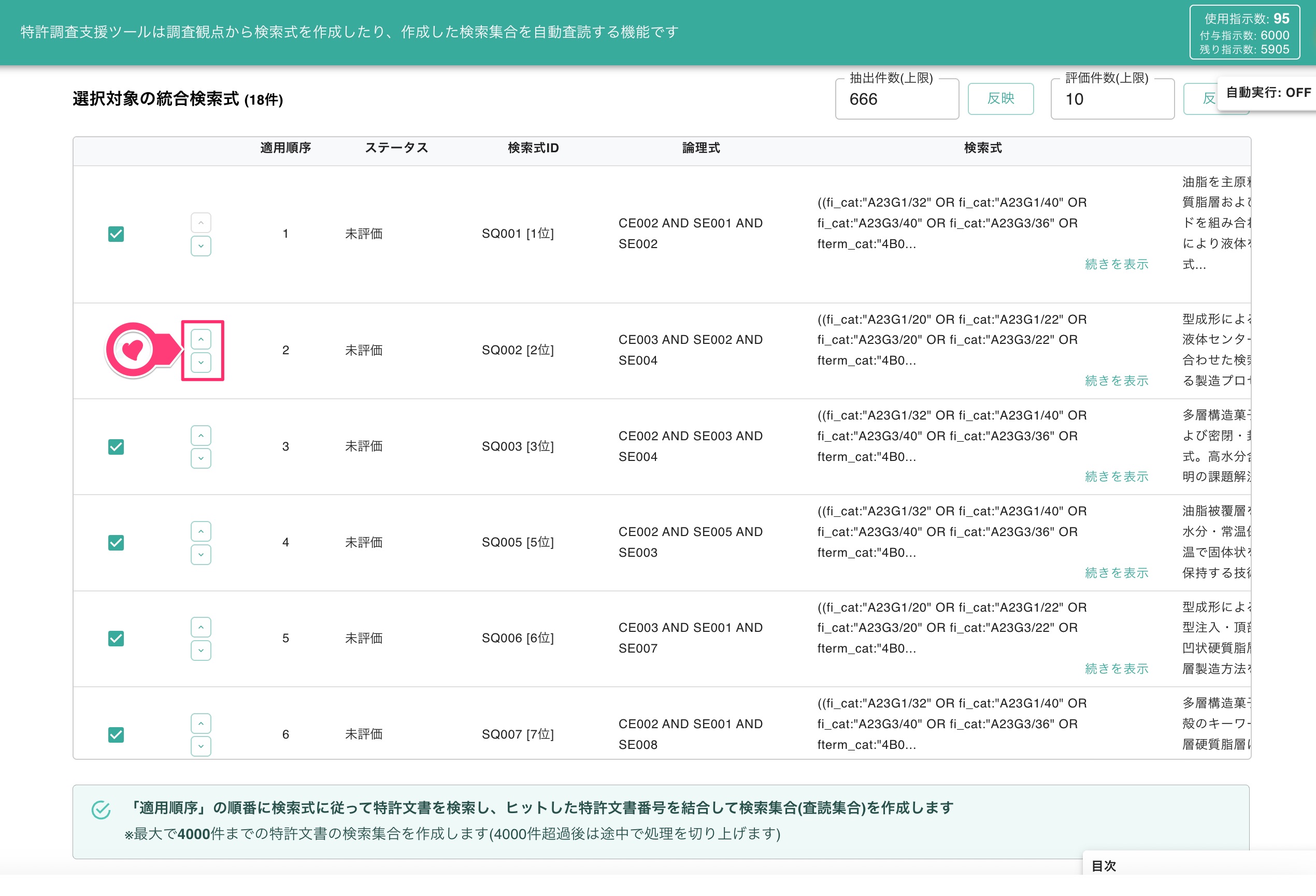Select the SQ001 [1位] ID cell
1316x896 pixels.
[x=518, y=234]
